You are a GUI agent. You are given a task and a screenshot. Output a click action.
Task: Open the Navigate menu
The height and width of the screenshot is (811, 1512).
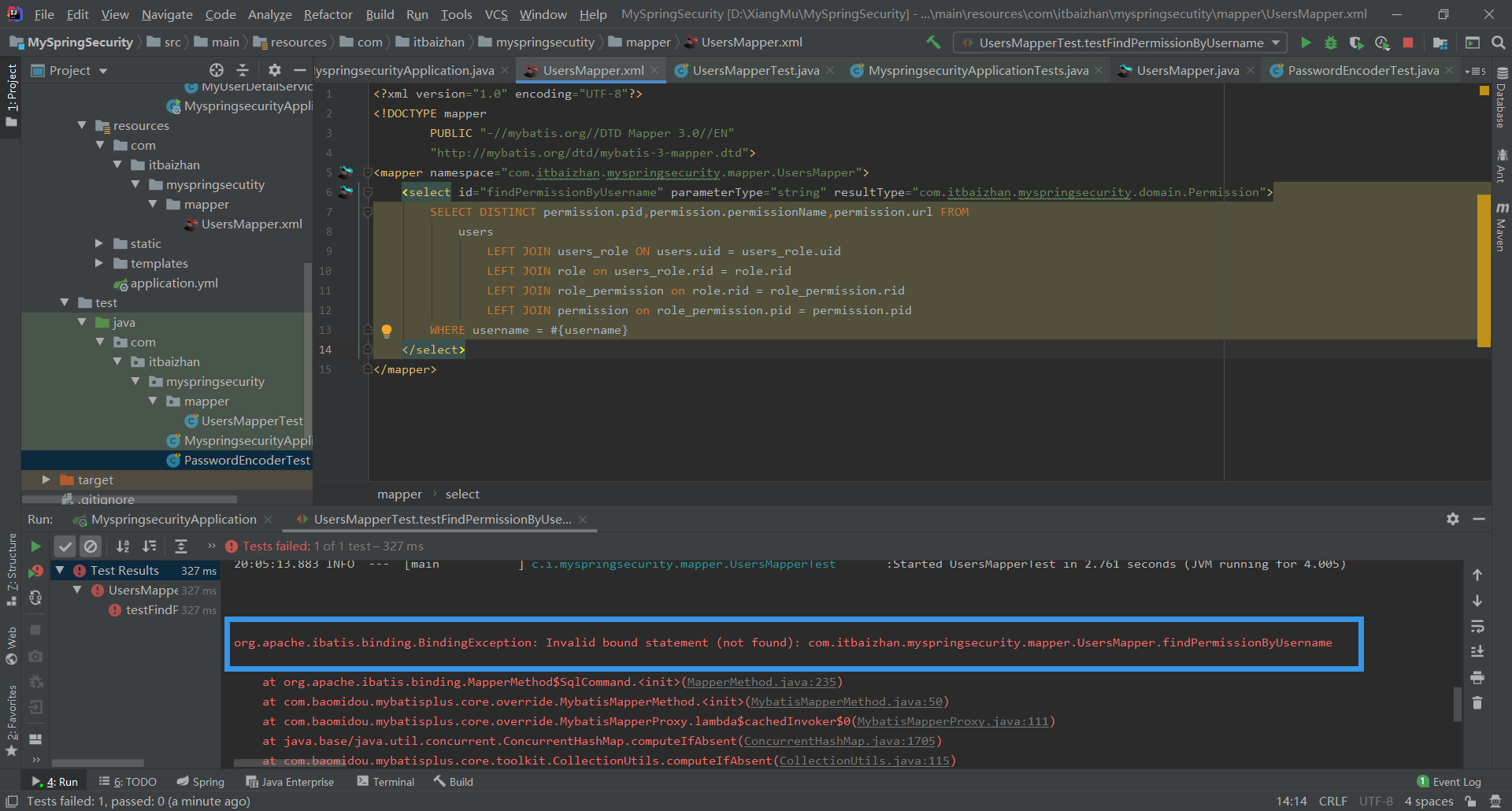pos(167,14)
